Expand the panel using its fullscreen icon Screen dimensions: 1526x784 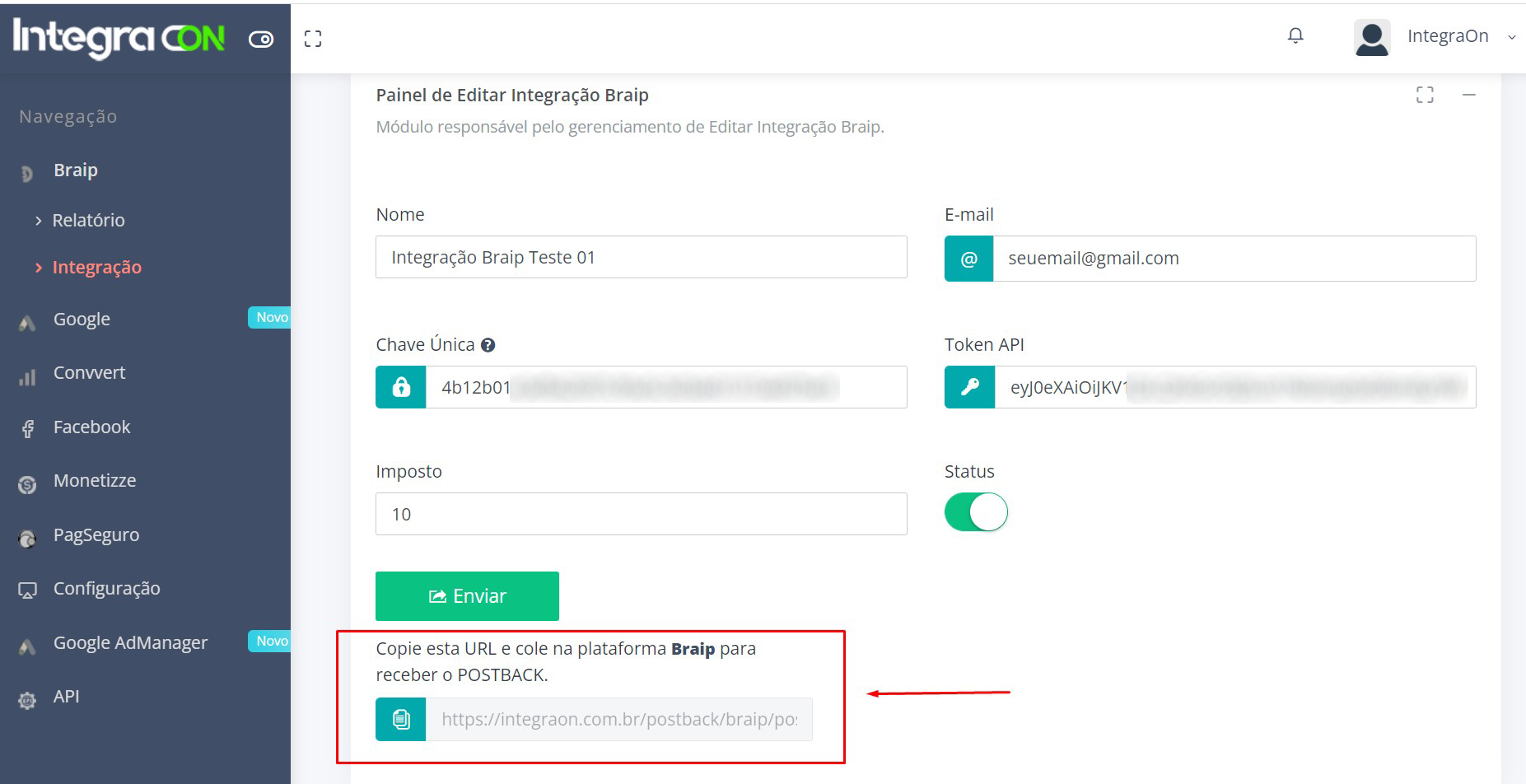pos(1425,96)
